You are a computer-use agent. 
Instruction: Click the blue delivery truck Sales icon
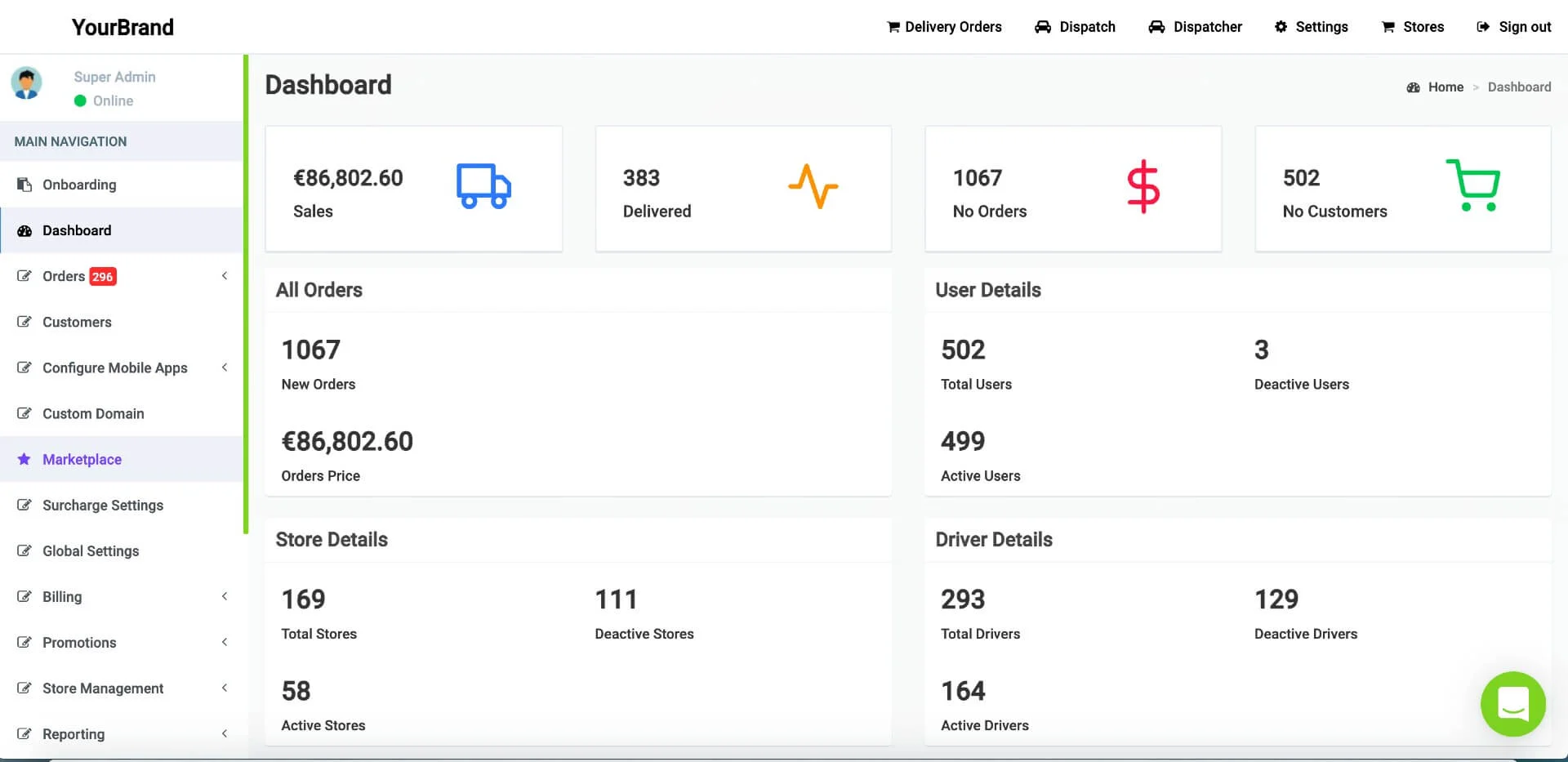coord(483,186)
